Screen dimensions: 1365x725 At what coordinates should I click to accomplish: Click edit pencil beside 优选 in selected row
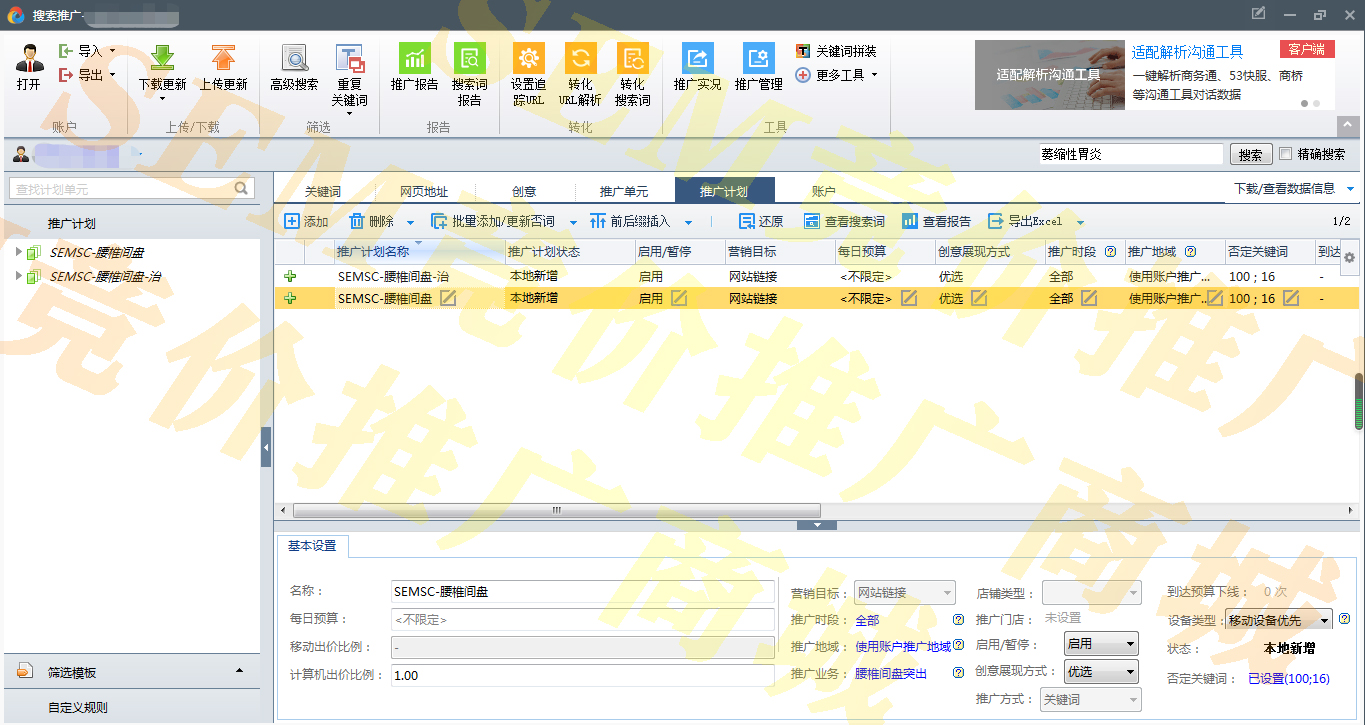[x=979, y=298]
